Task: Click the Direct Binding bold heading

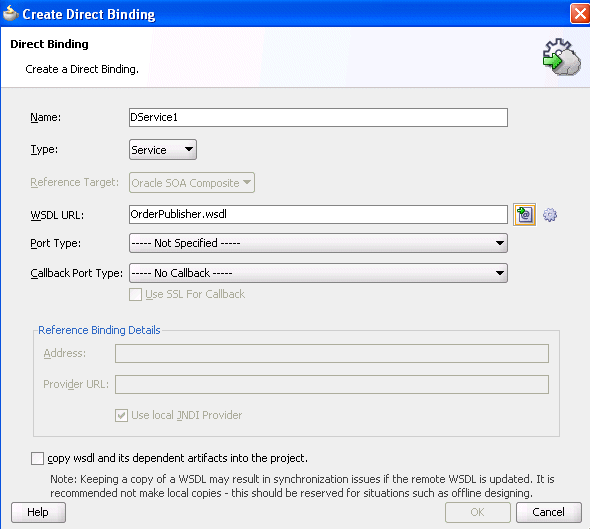Action: coord(49,44)
